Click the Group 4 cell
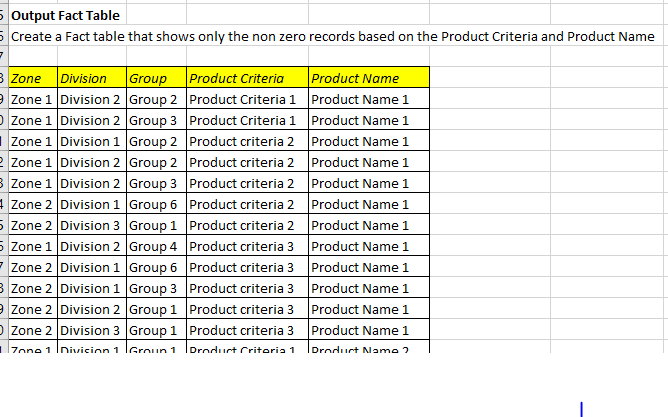Image resolution: width=668 pixels, height=417 pixels. 156,246
